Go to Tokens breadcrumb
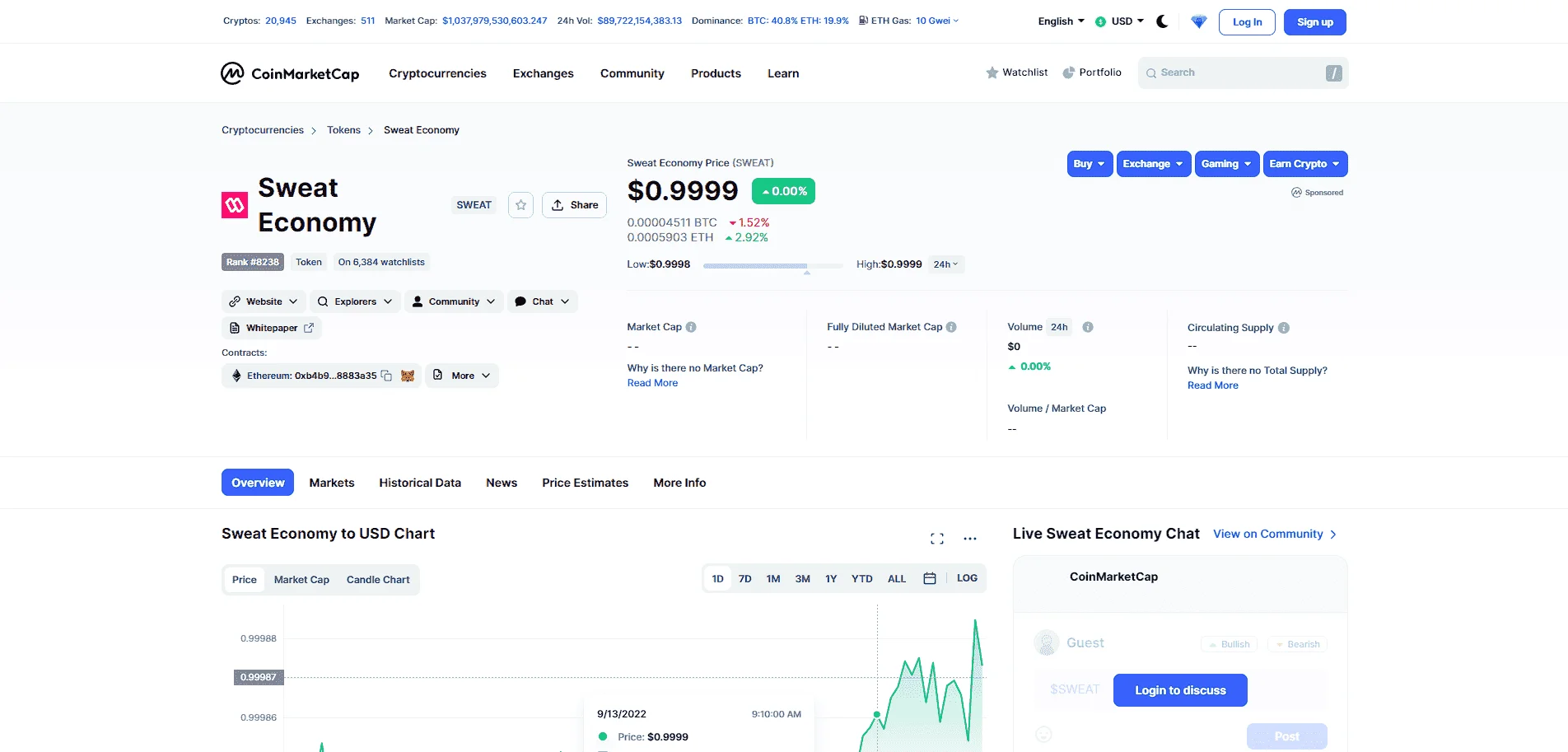 343,130
